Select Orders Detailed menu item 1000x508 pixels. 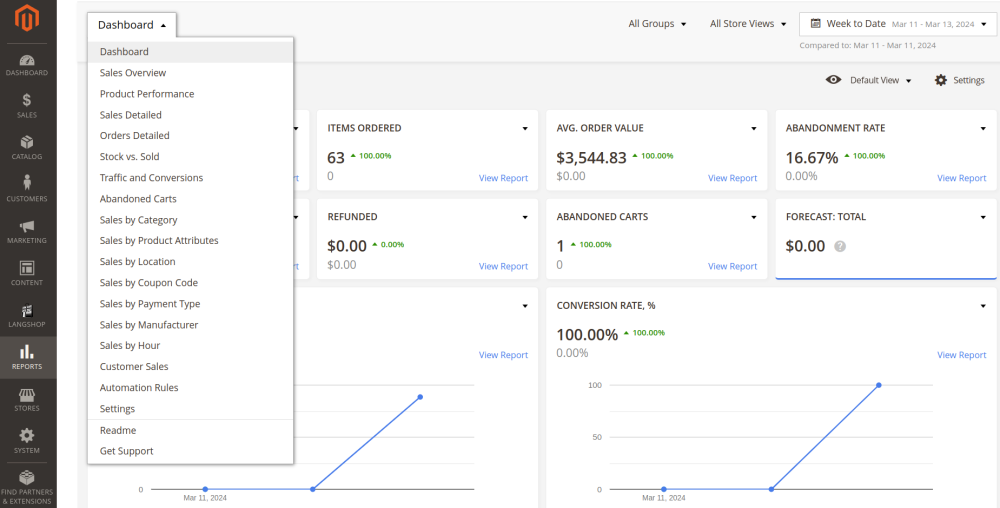pos(191,135)
